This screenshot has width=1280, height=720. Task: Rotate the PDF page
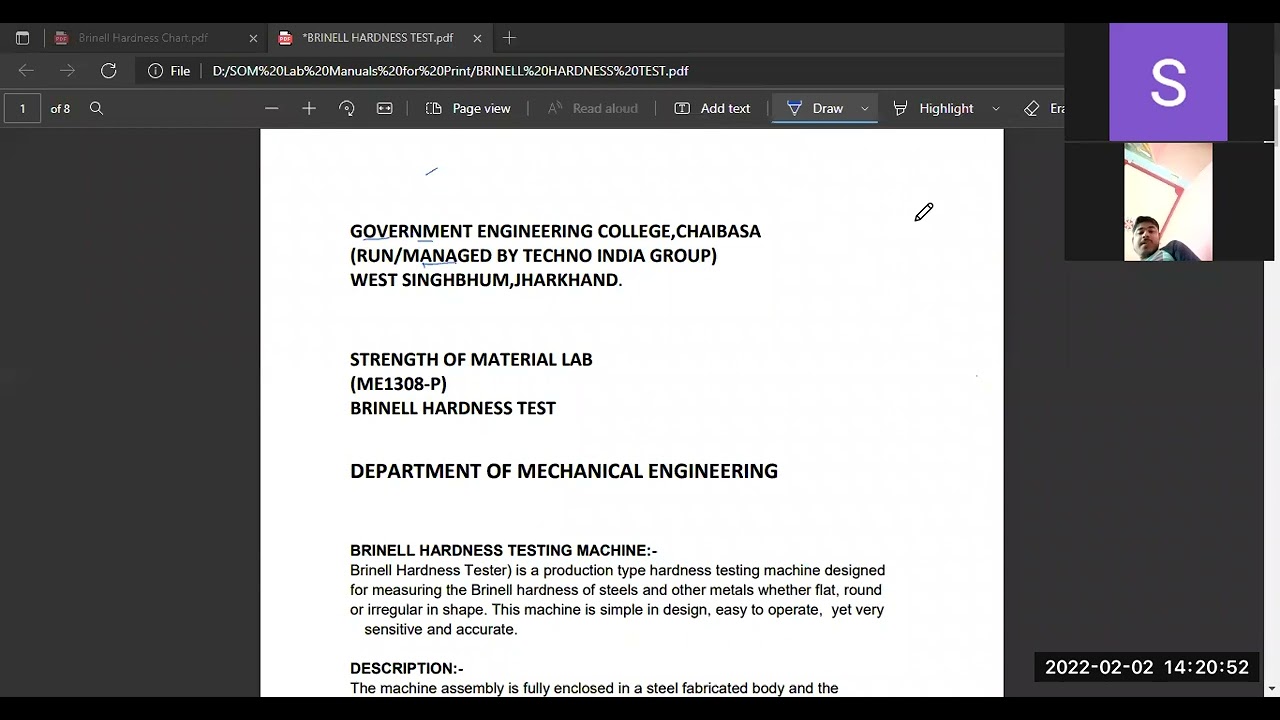point(347,108)
